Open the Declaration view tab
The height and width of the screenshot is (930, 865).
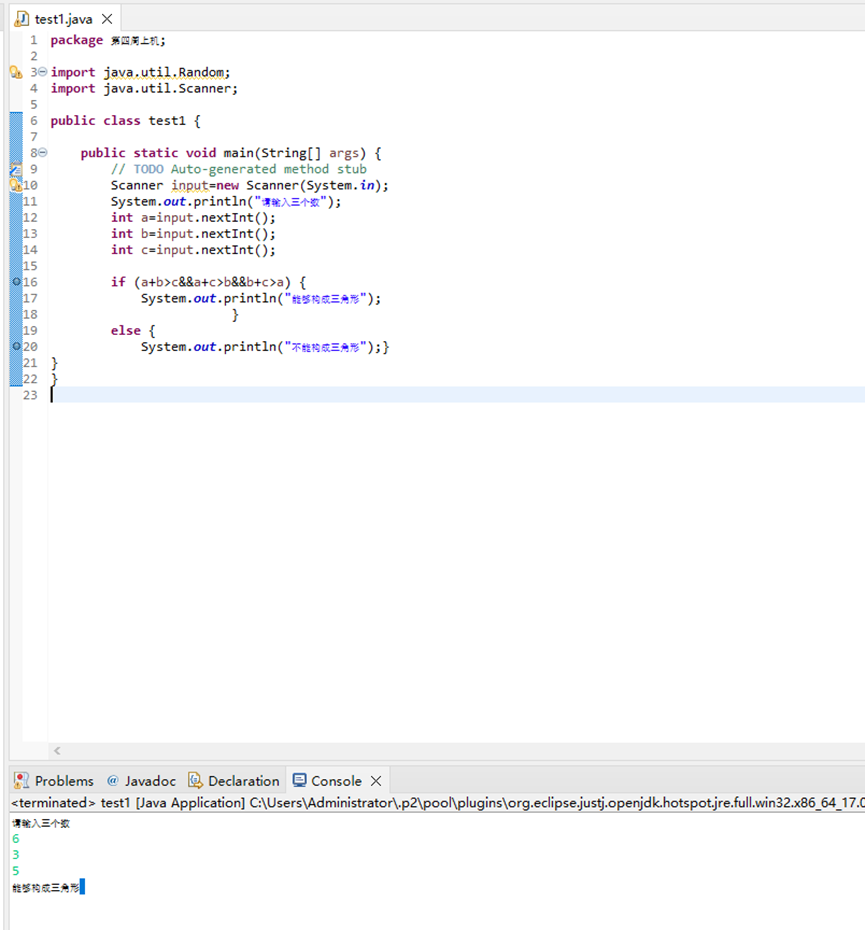tap(233, 781)
